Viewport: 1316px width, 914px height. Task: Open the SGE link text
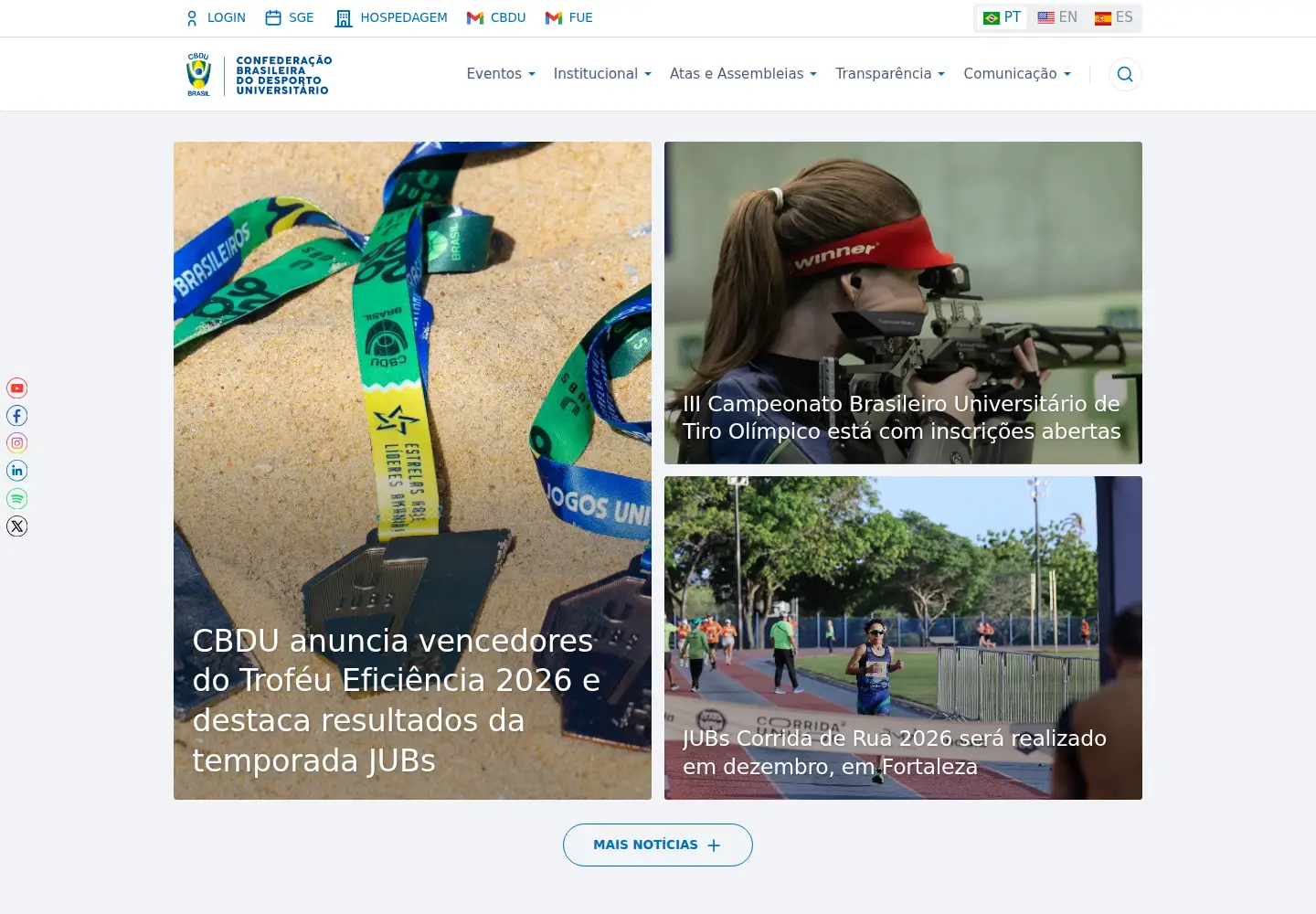coord(302,17)
